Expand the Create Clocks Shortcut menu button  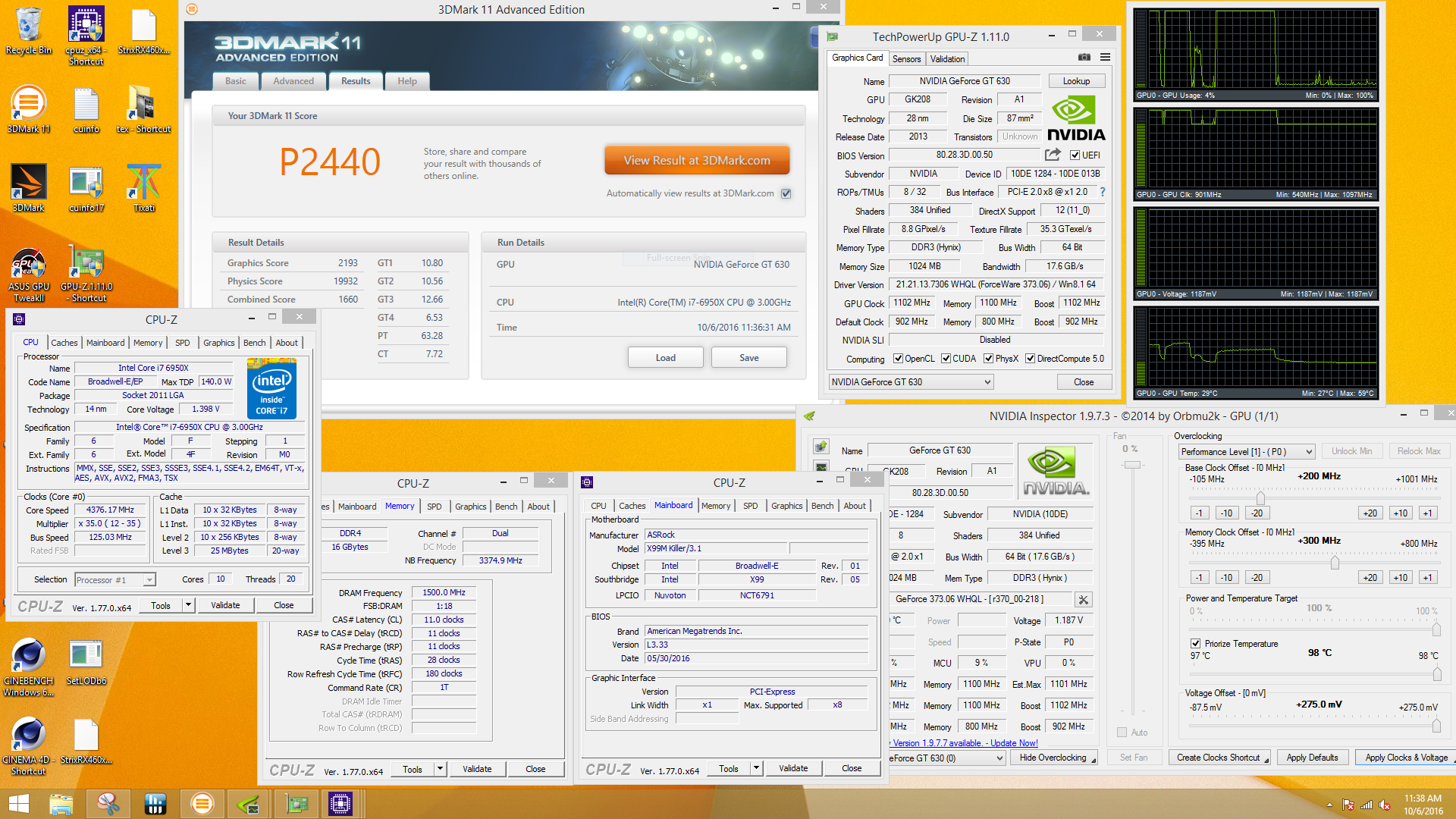pos(1220,758)
